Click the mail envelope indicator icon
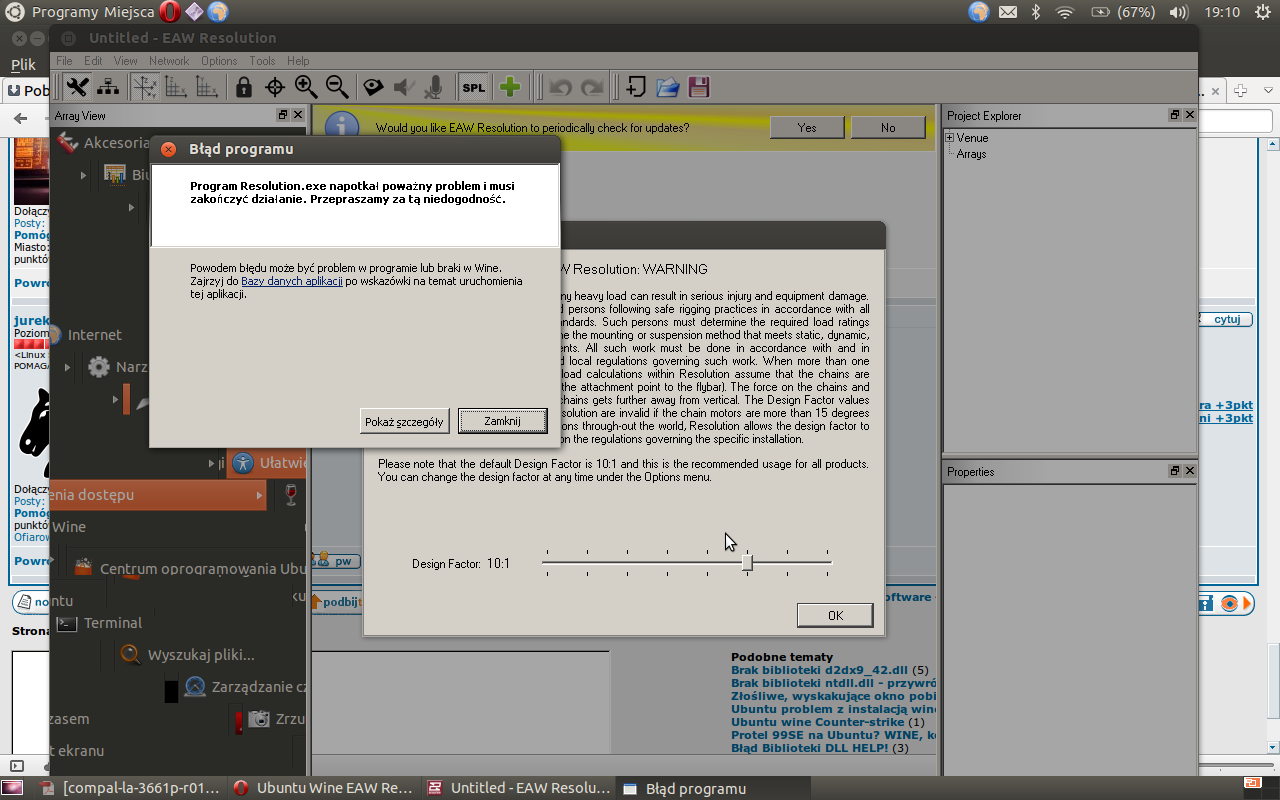1280x800 pixels. point(1008,12)
